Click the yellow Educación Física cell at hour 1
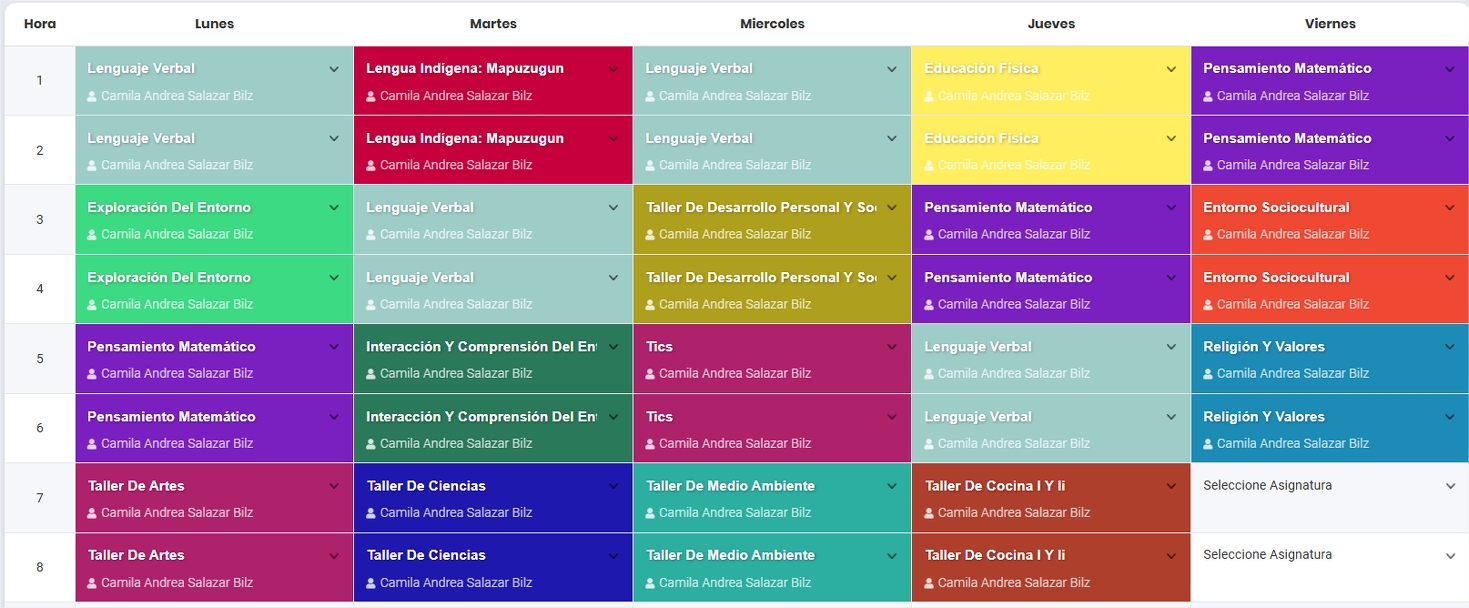The image size is (1469, 608). coord(1051,81)
